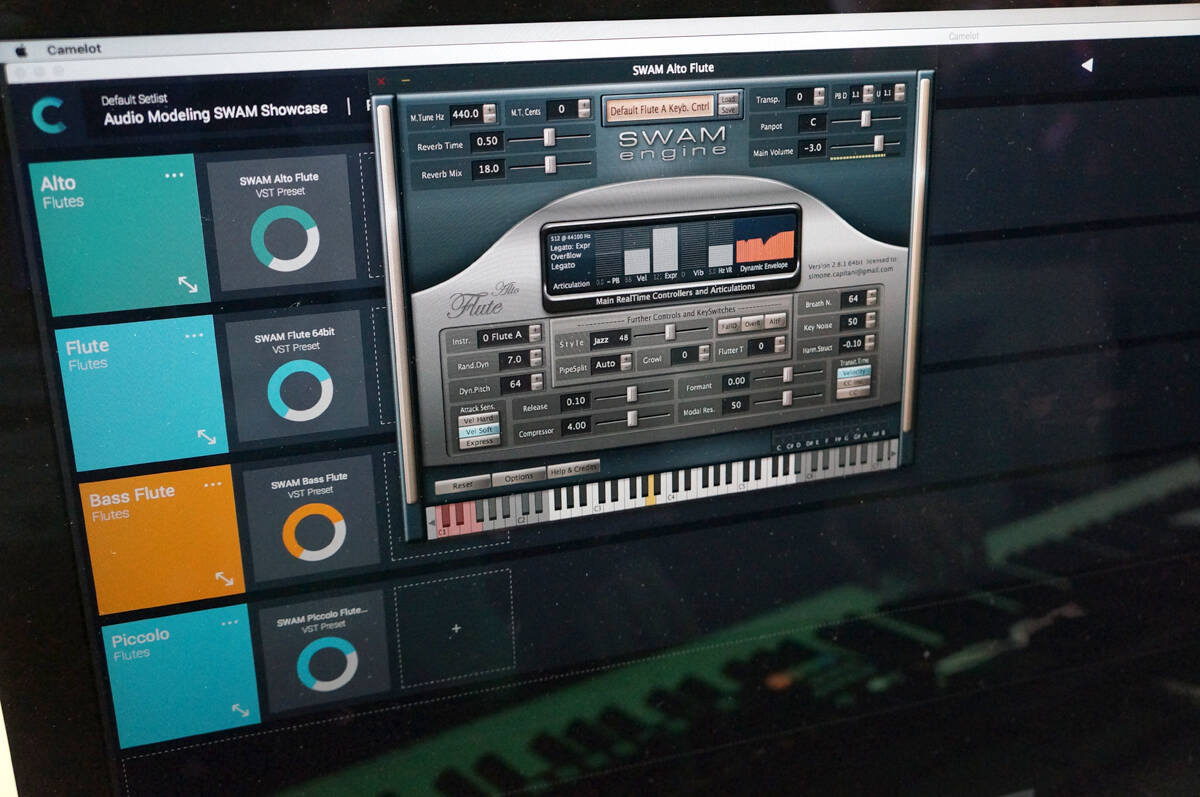Screen dimensions: 1200x797
Task: Click the Main Volume slider handle
Action: click(879, 144)
